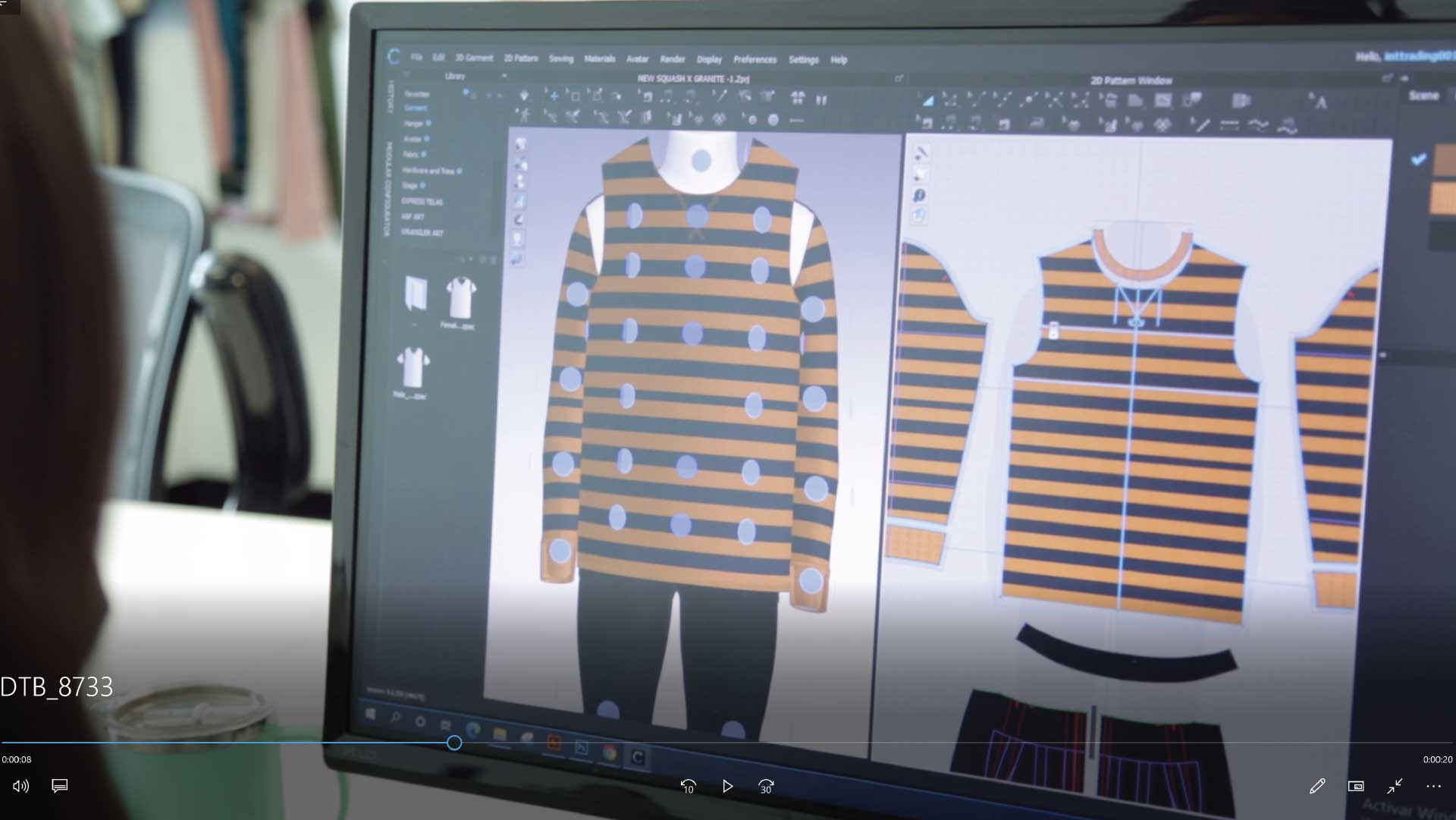Screen dimensions: 1456x820
Task: Expand the Library panel dropdown
Action: tap(504, 76)
